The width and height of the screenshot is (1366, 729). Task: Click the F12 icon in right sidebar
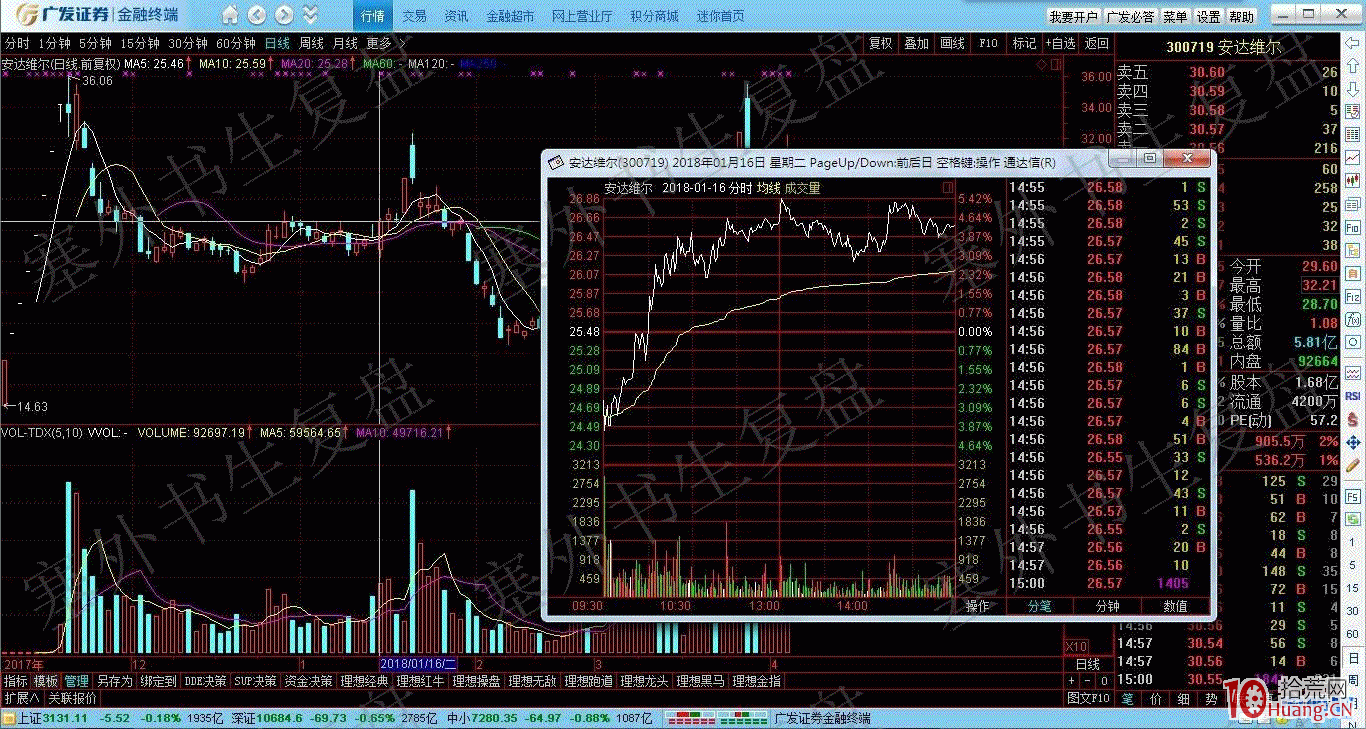pos(1352,297)
